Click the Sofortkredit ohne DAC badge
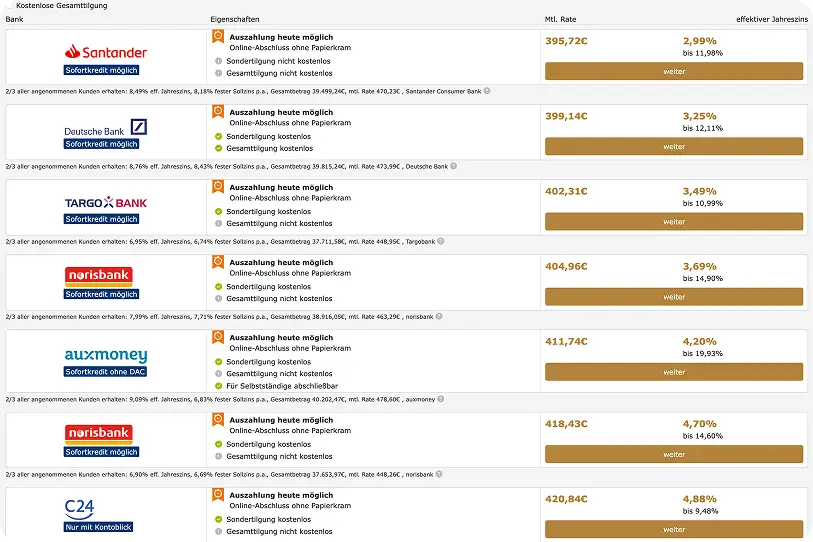 click(105, 371)
